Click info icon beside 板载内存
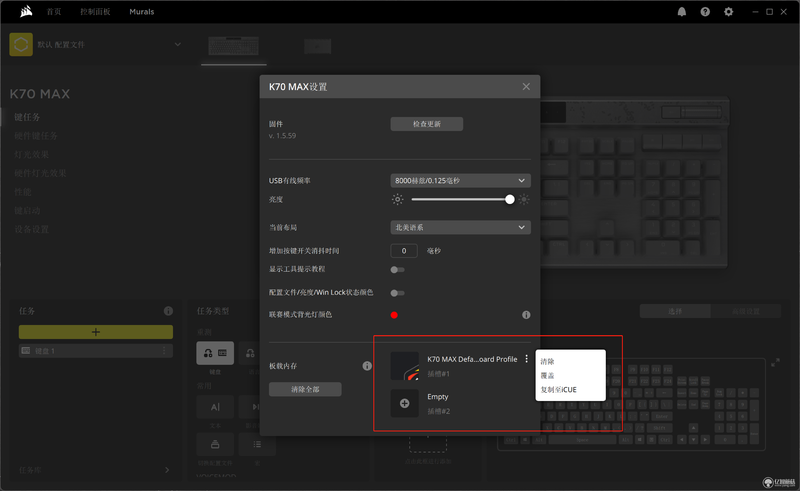 click(x=367, y=366)
